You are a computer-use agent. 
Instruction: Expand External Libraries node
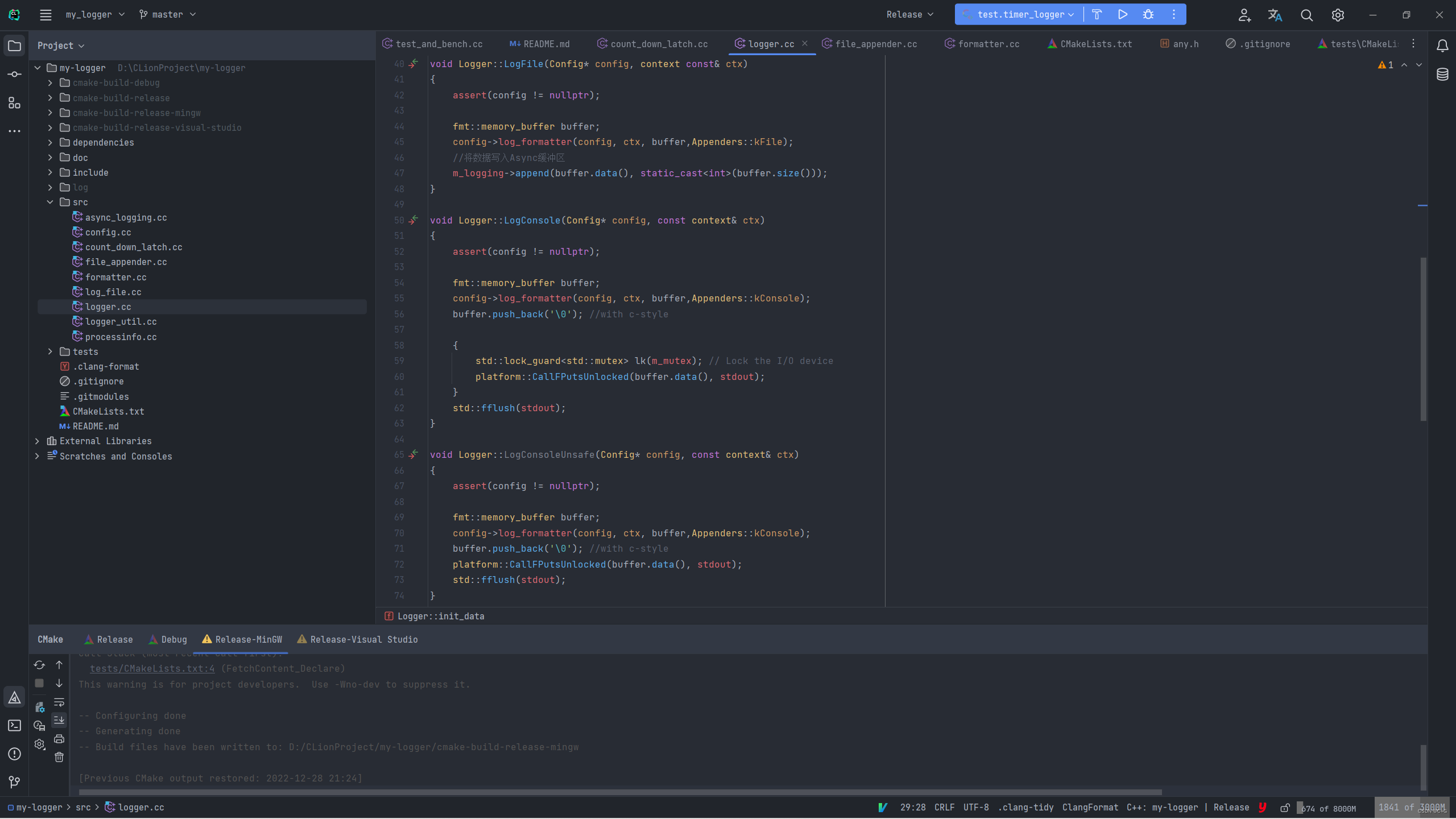37,441
